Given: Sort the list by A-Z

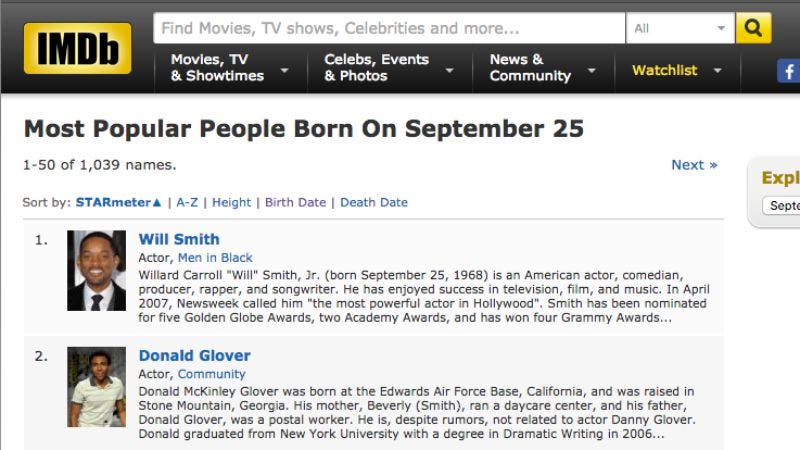Looking at the screenshot, I should click(187, 203).
